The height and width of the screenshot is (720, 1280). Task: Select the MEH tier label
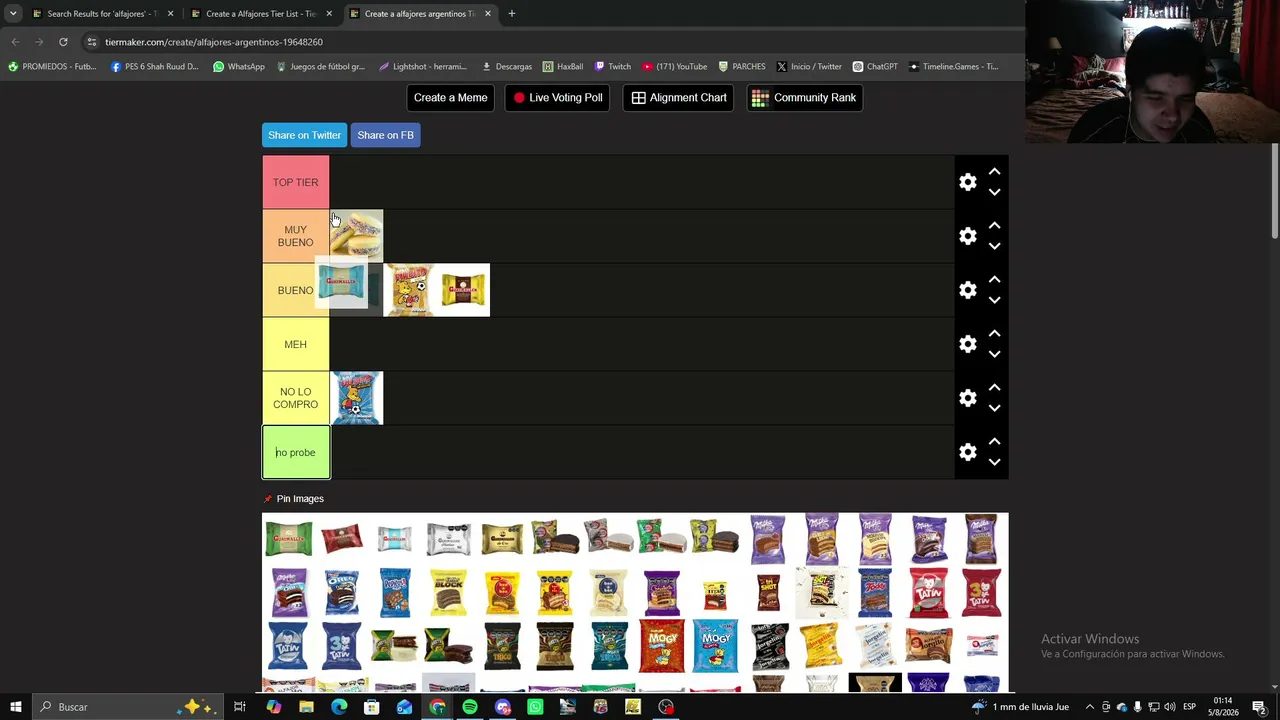pos(295,344)
